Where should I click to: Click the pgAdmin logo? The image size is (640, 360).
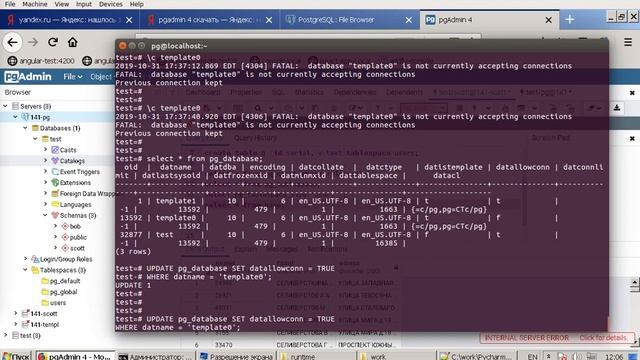click(28, 77)
